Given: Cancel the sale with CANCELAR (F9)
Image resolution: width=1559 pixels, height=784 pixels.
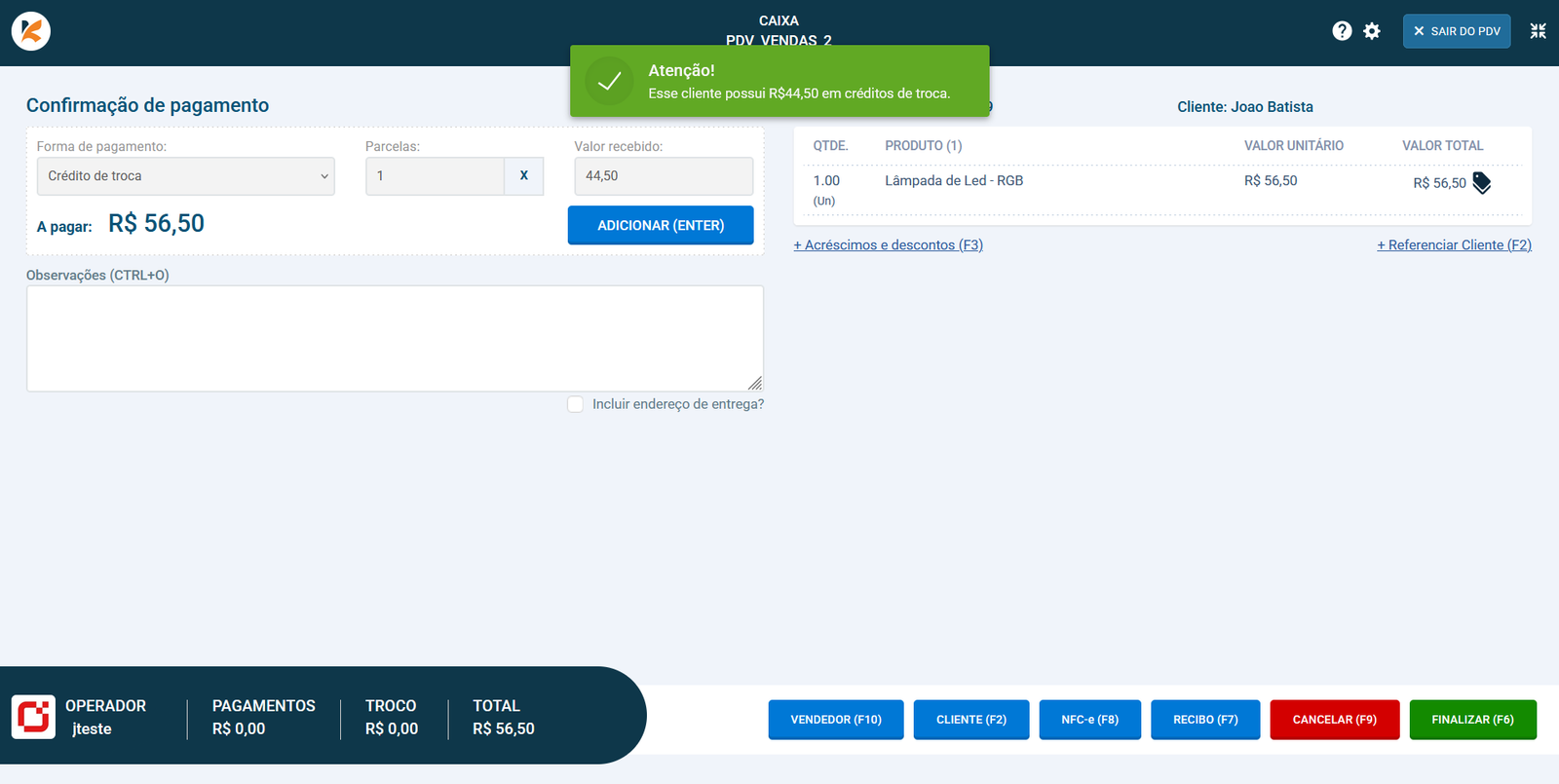Looking at the screenshot, I should (x=1334, y=720).
